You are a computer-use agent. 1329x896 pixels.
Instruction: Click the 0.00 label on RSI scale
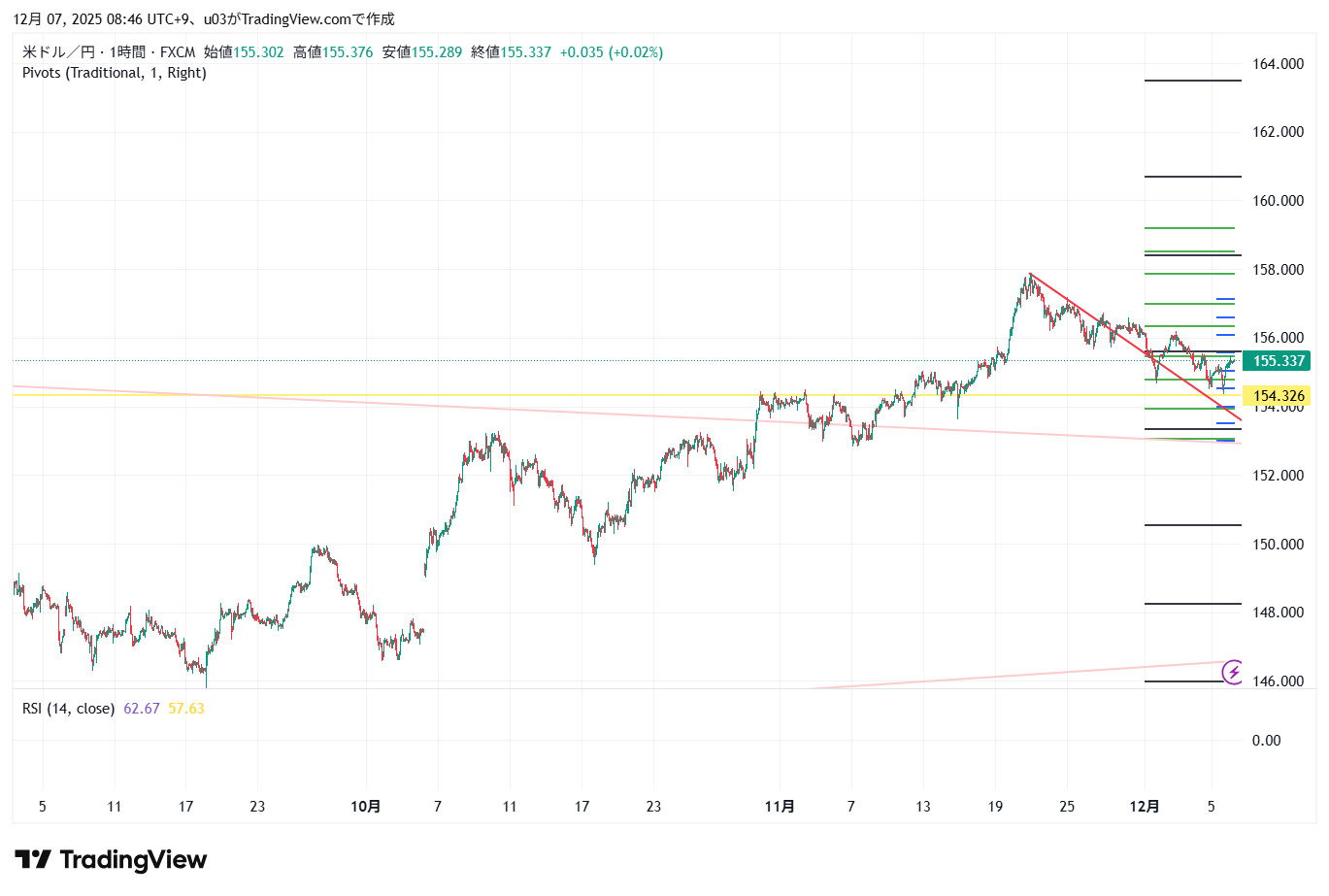tap(1266, 741)
